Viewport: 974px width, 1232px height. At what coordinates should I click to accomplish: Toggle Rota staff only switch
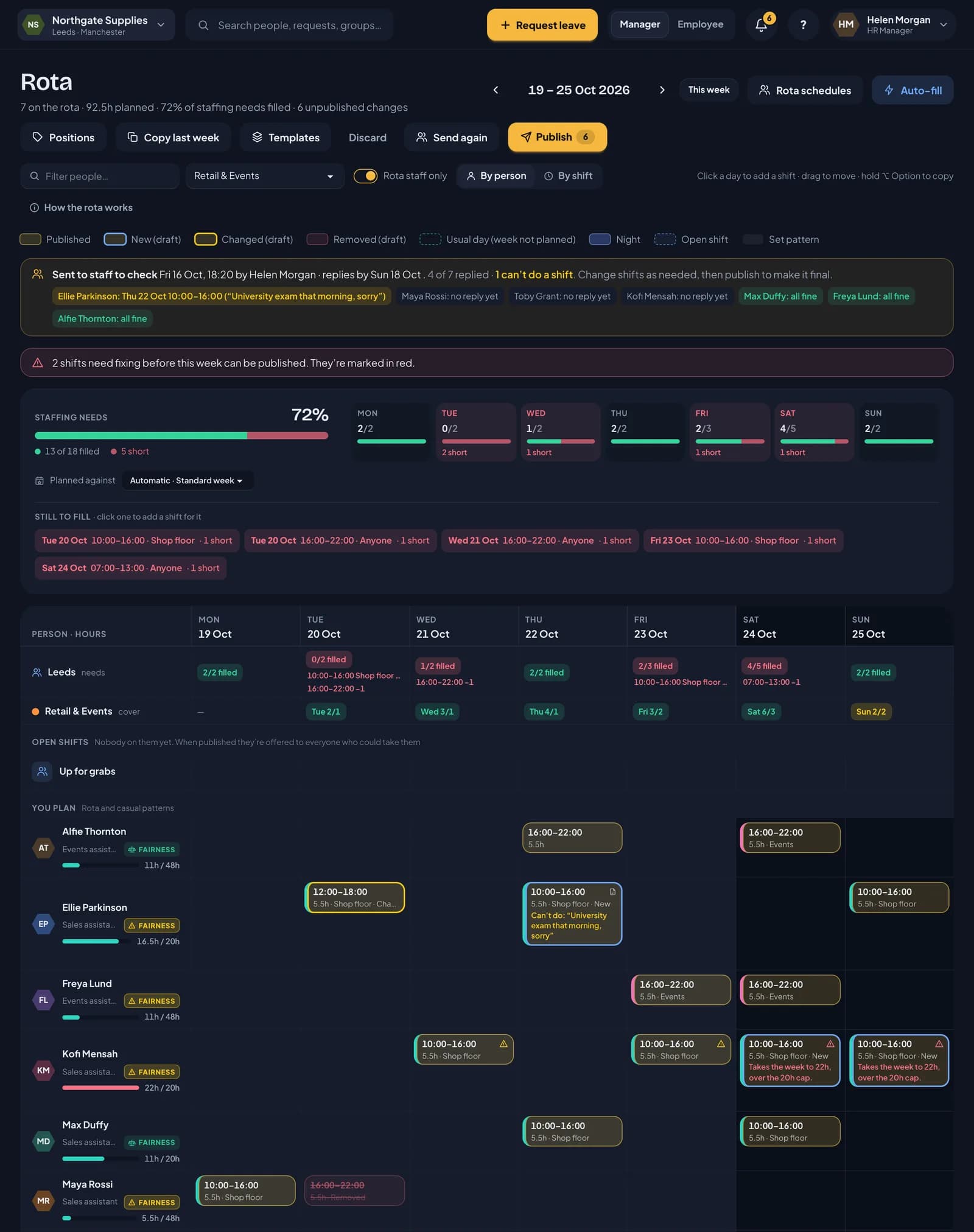point(365,176)
